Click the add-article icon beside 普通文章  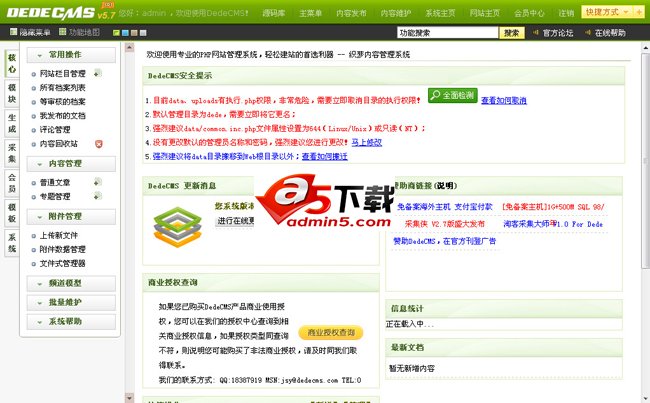98,182
